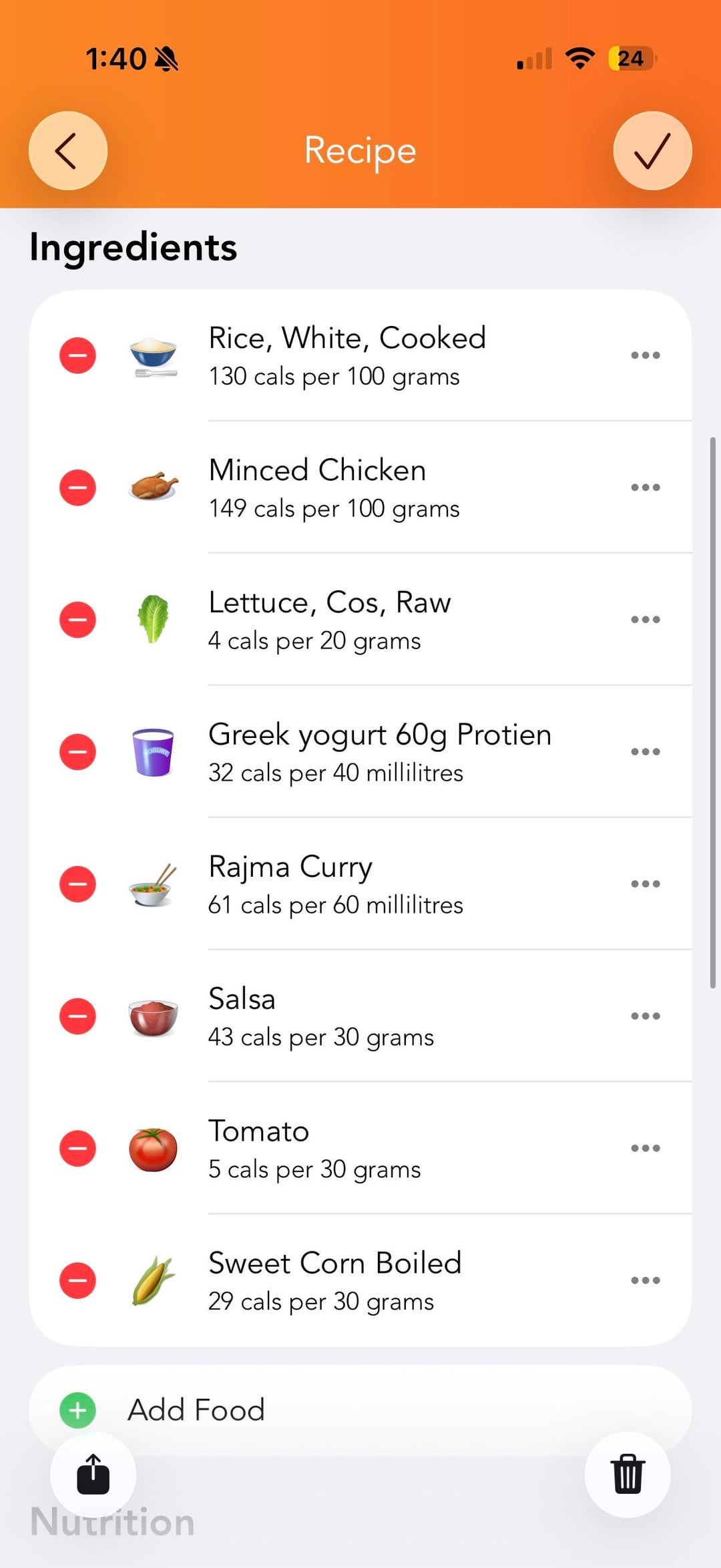Remove Sweet Corn Boiled with red minus
Screen dimensions: 721x1568
[x=78, y=1281]
